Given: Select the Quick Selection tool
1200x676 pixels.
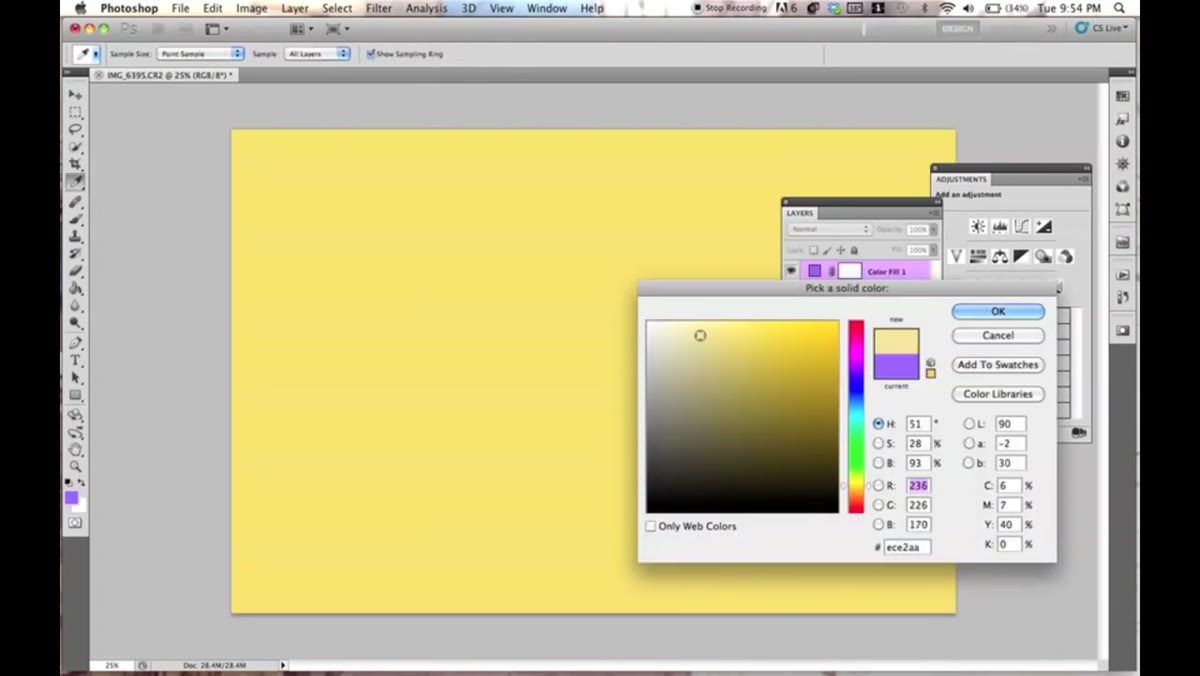Looking at the screenshot, I should pyautogui.click(x=75, y=147).
